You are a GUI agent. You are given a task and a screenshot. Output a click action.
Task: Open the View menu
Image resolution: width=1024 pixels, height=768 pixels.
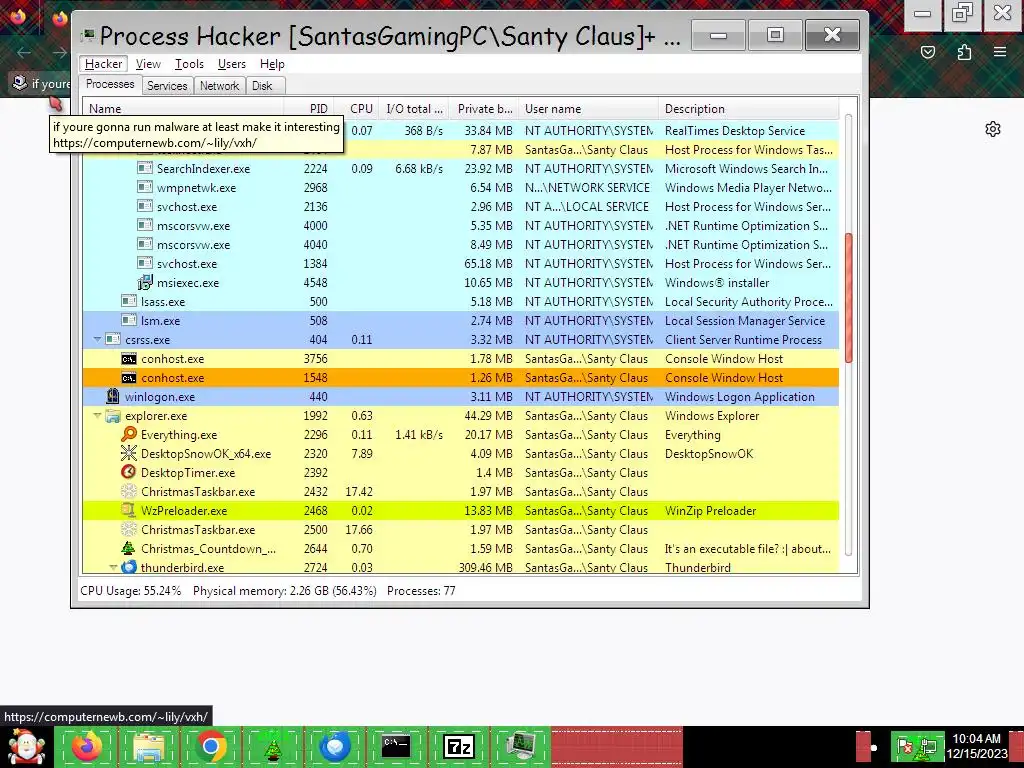[x=148, y=64]
